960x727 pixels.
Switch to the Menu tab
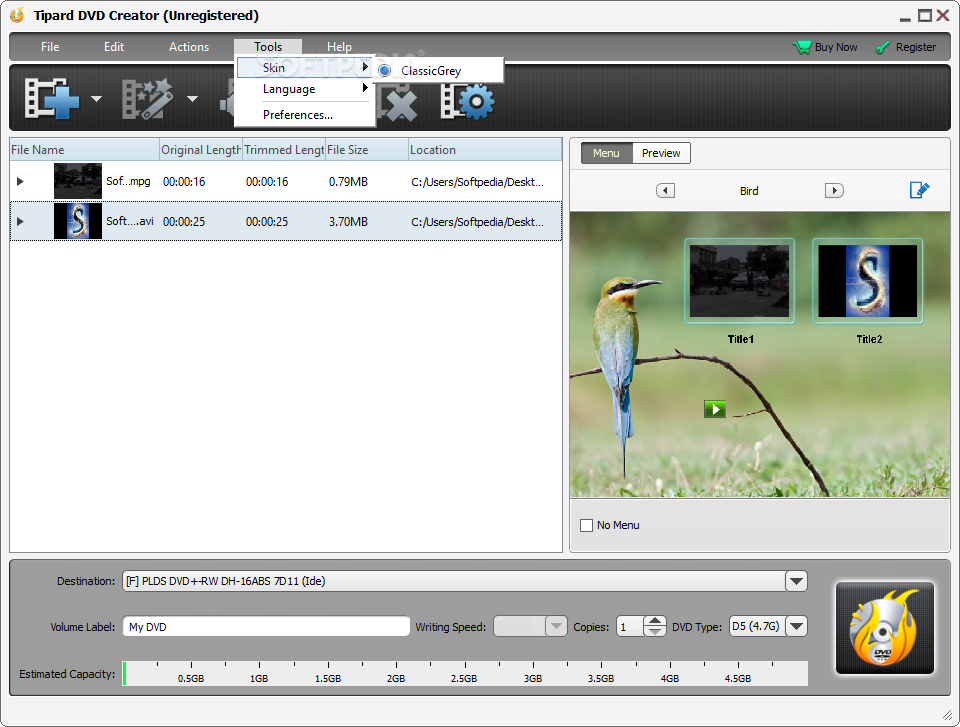click(606, 153)
